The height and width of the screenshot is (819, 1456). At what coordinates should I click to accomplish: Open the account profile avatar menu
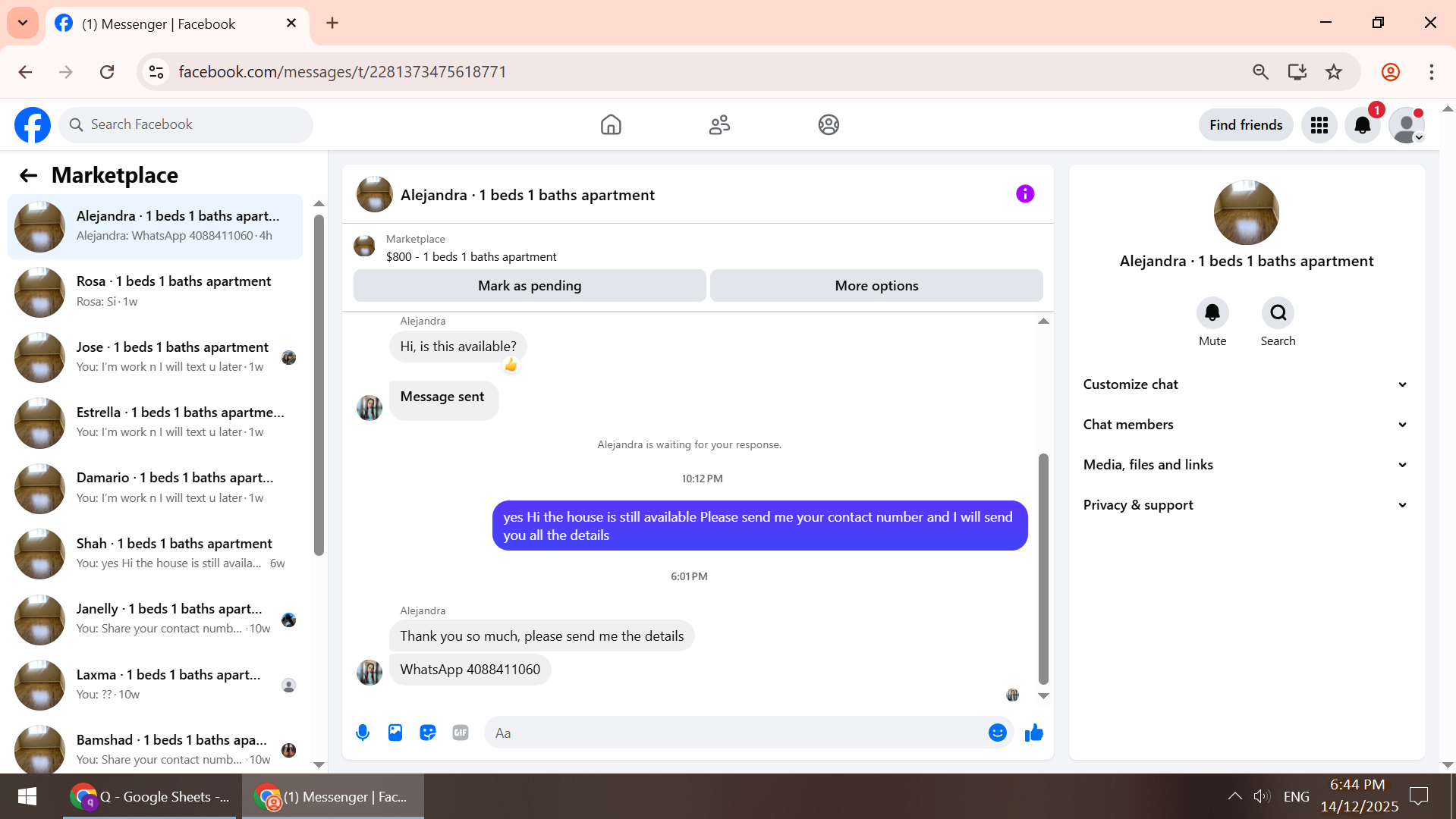click(1407, 125)
